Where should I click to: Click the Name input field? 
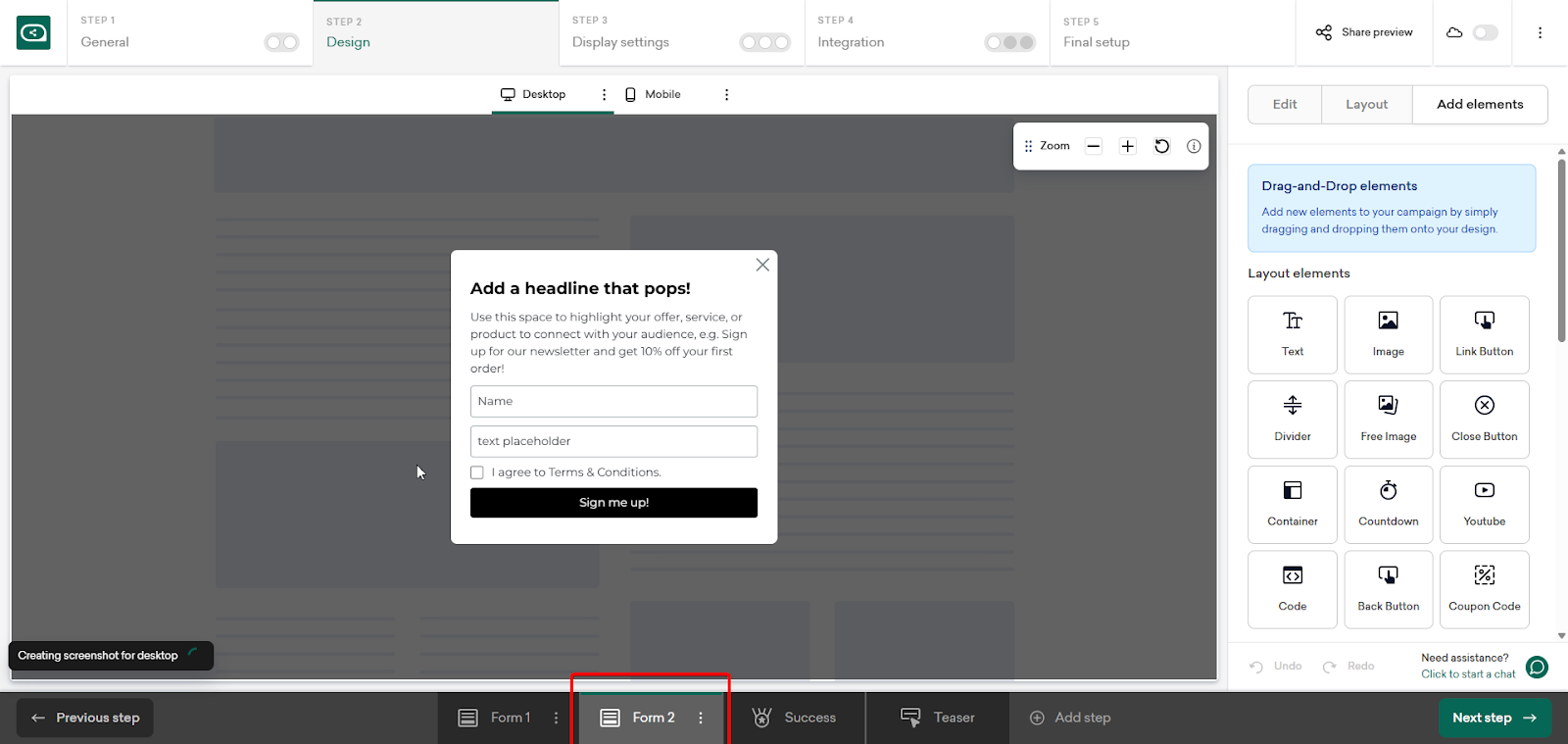pos(613,401)
